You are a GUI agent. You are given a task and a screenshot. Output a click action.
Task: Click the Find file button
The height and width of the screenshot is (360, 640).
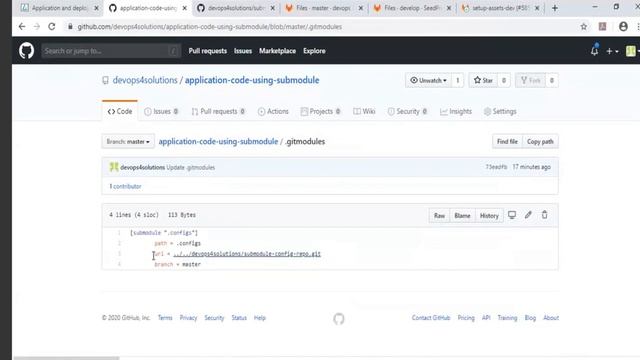507,142
